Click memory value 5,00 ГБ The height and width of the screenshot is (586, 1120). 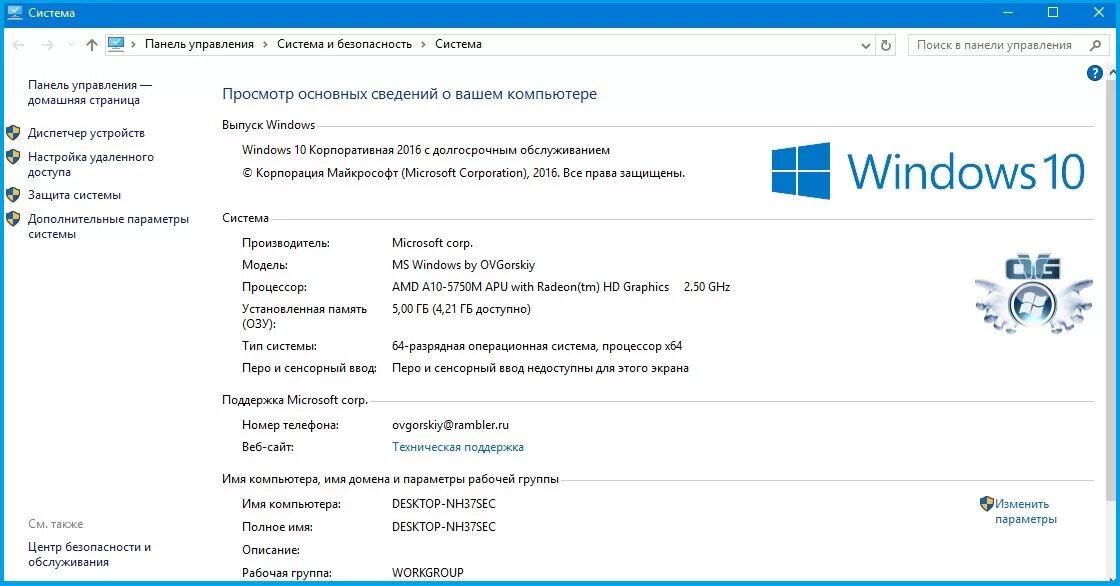point(461,309)
